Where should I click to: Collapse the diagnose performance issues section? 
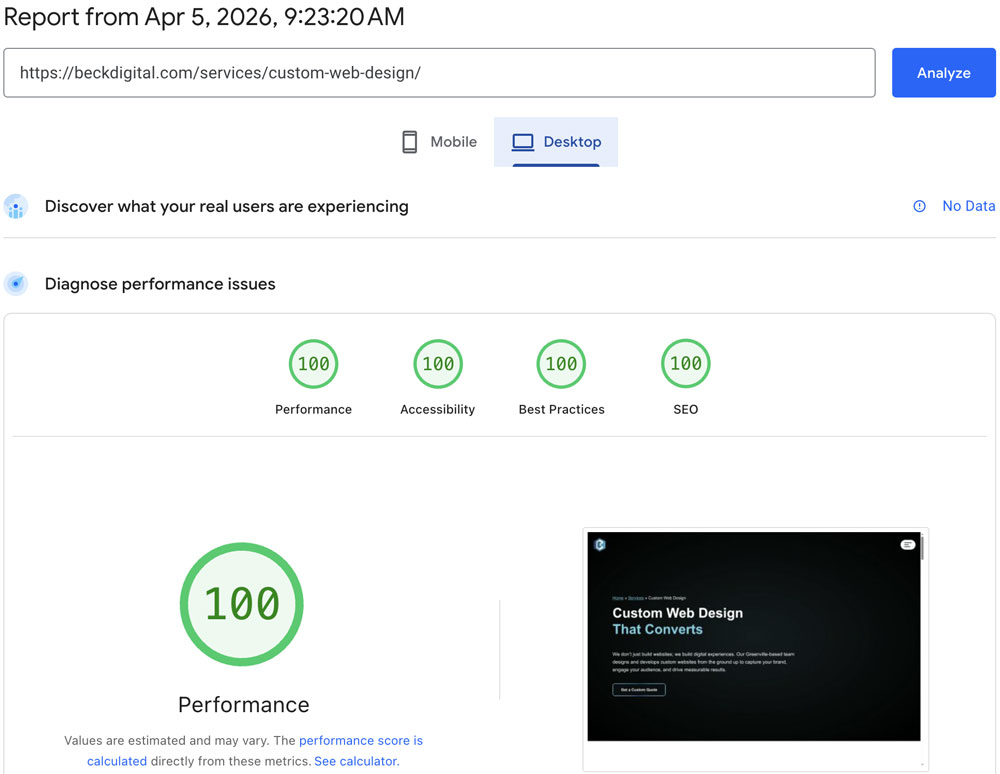click(160, 283)
